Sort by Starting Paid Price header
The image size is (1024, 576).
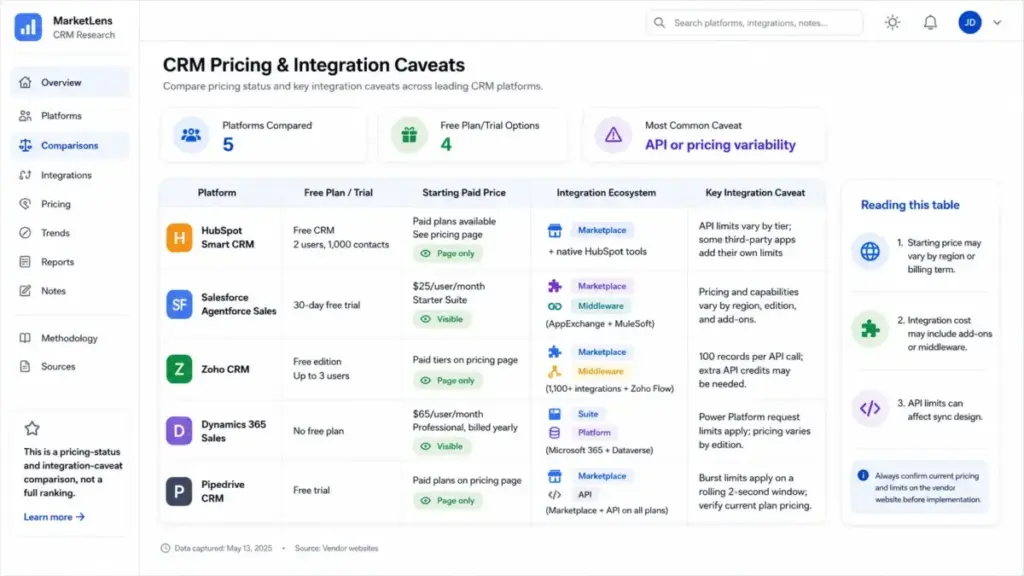pos(464,193)
